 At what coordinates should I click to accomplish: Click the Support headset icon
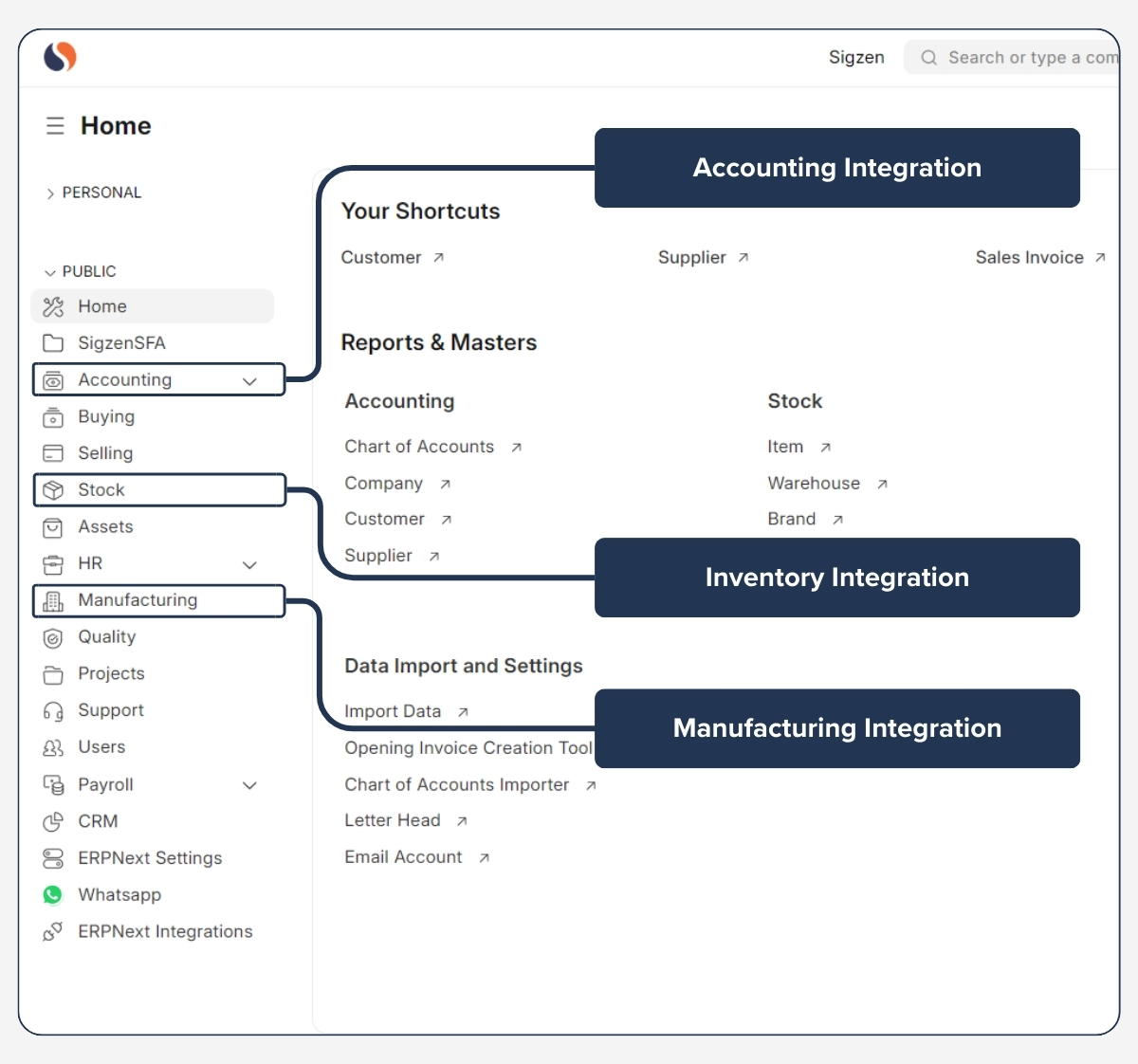click(x=53, y=710)
